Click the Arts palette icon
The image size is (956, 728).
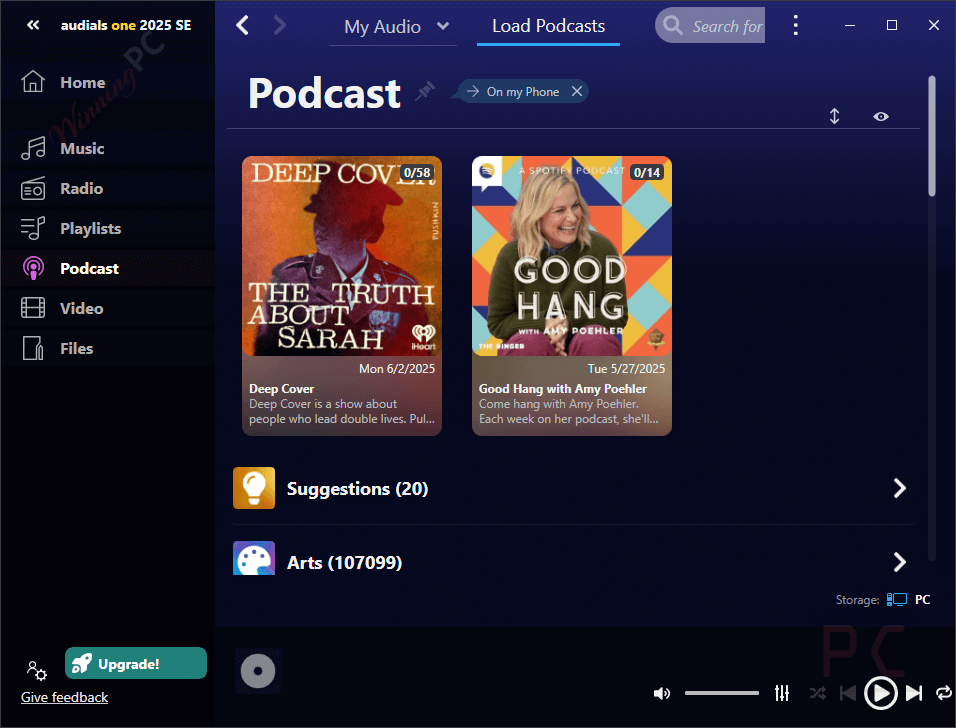click(x=254, y=558)
